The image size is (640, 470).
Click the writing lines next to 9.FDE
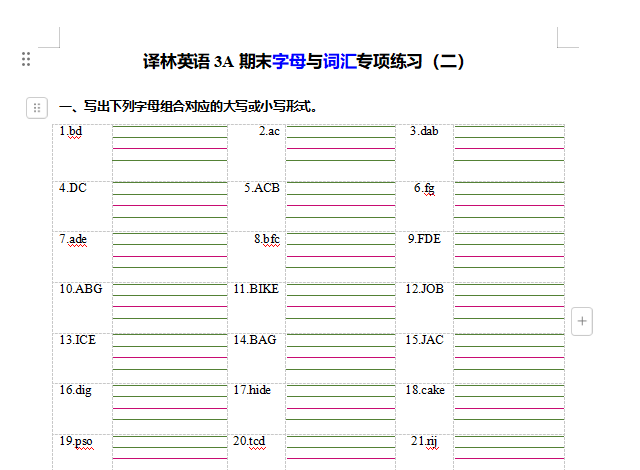click(x=509, y=251)
